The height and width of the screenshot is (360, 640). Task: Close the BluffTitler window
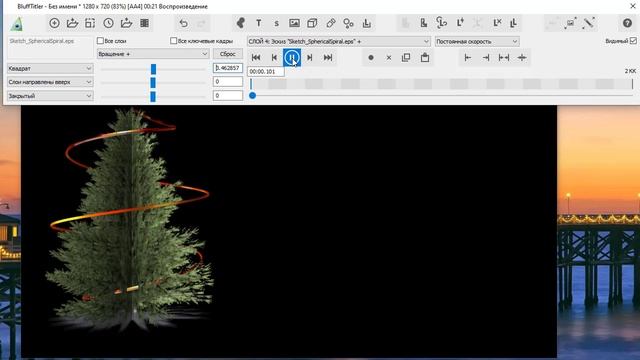coord(632,6)
